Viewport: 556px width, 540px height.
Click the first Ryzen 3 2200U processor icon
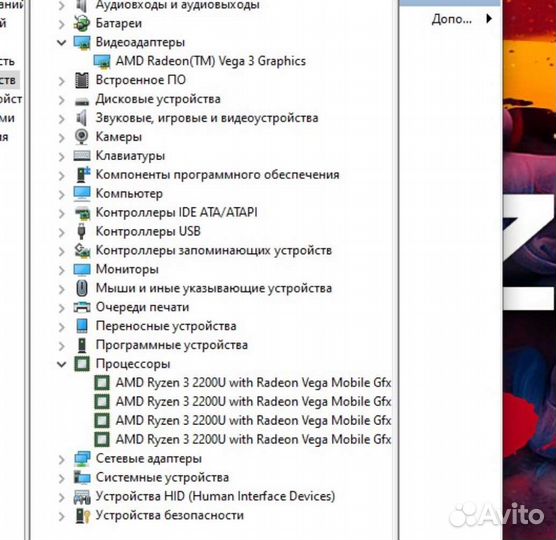[x=102, y=383]
